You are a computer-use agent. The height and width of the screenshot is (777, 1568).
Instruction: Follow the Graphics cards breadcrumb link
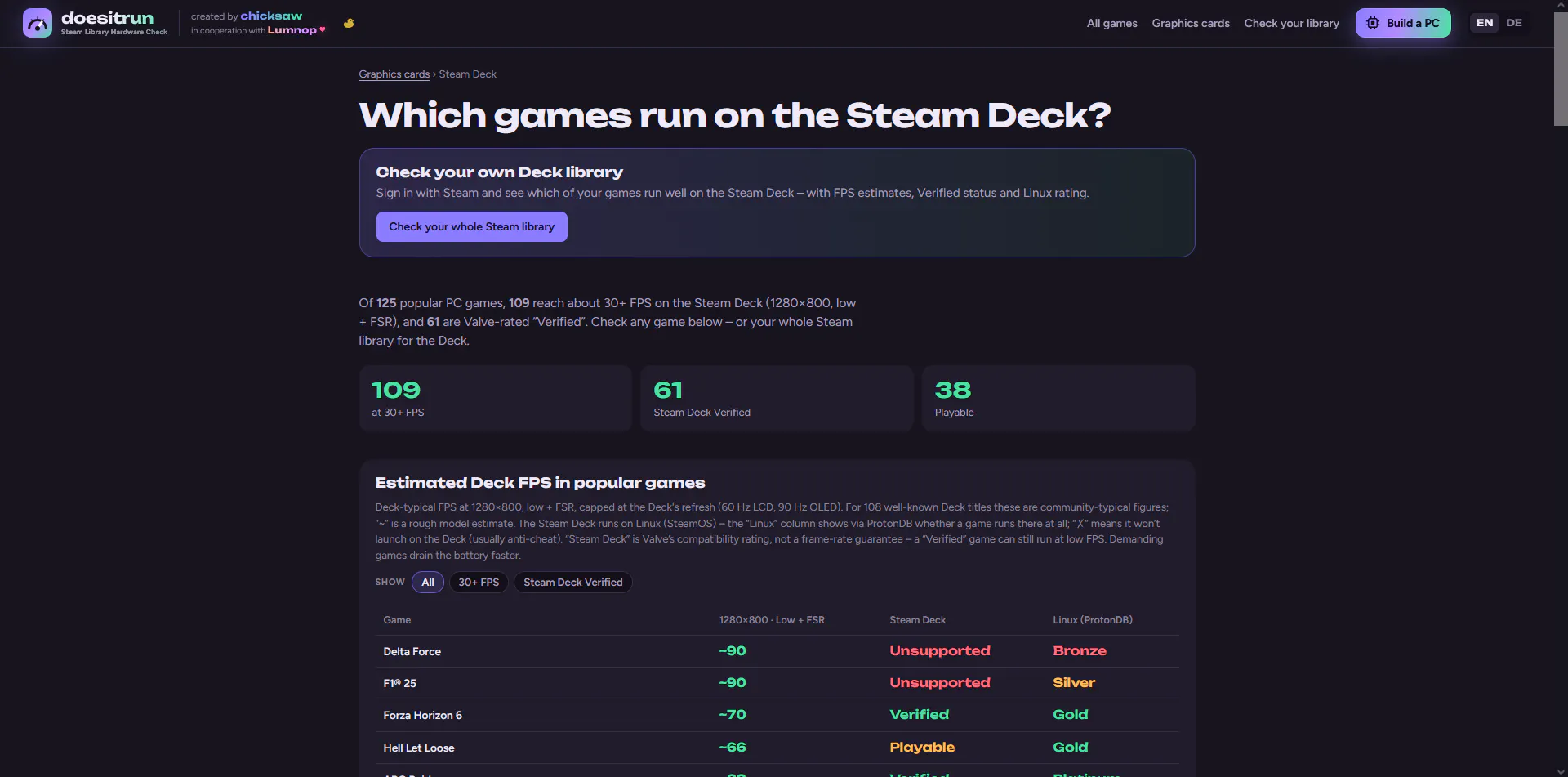[x=394, y=74]
